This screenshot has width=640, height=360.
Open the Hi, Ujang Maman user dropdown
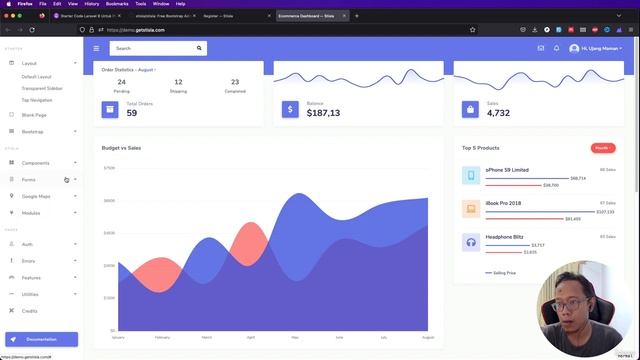[596, 49]
